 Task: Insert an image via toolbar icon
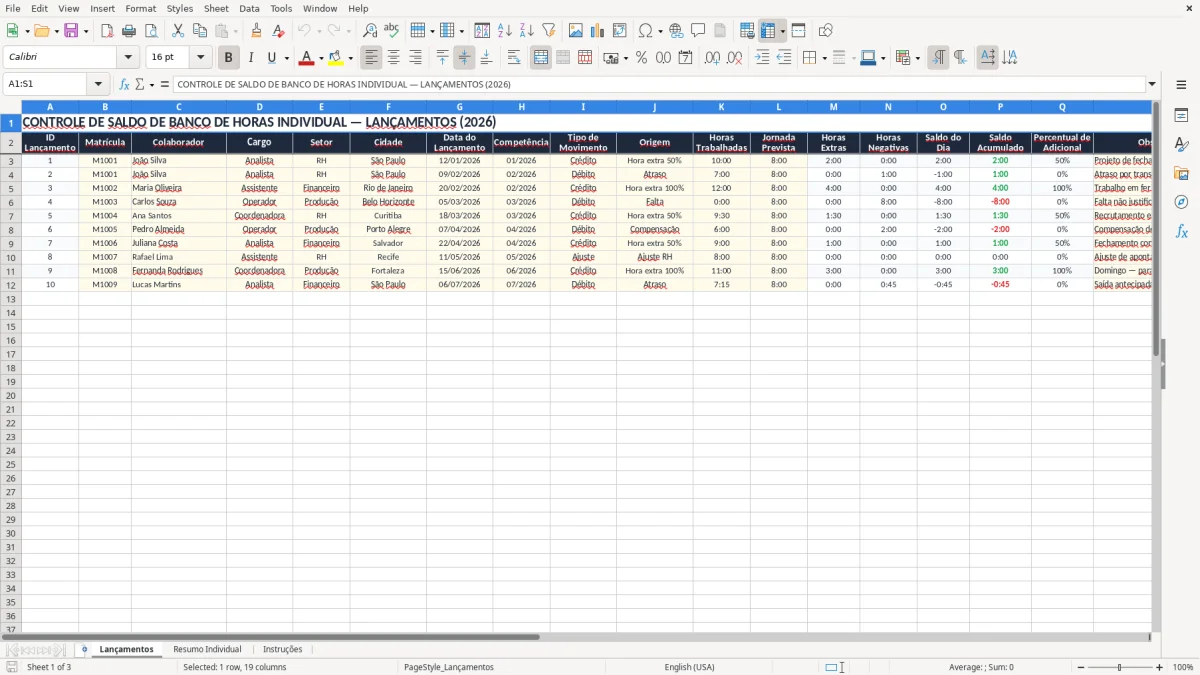coord(576,31)
